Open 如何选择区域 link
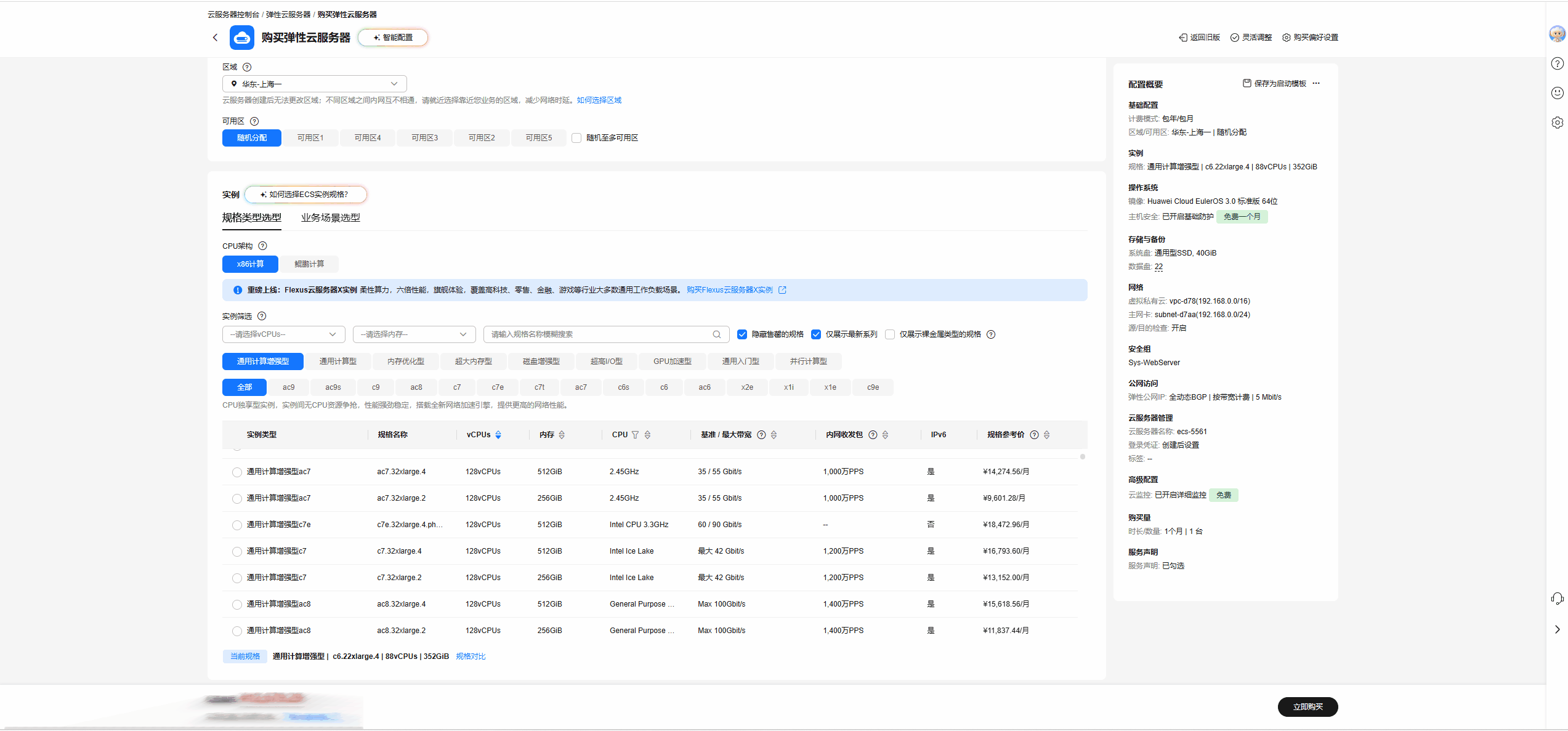 pyautogui.click(x=599, y=100)
